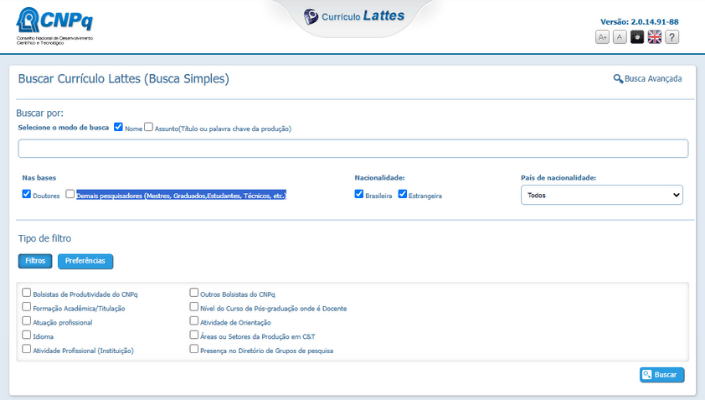Check Atividade Profissional (Instituição) filter
Screen dimensions: 705x400
point(27,349)
